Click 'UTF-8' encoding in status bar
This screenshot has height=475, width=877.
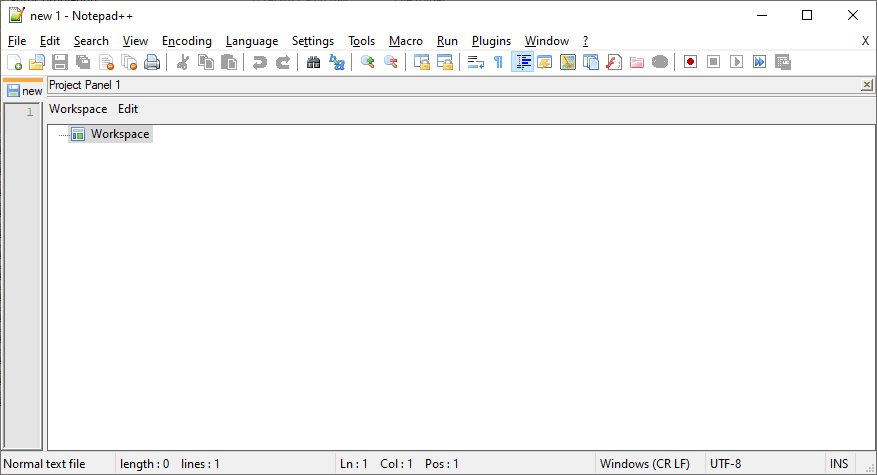point(725,464)
